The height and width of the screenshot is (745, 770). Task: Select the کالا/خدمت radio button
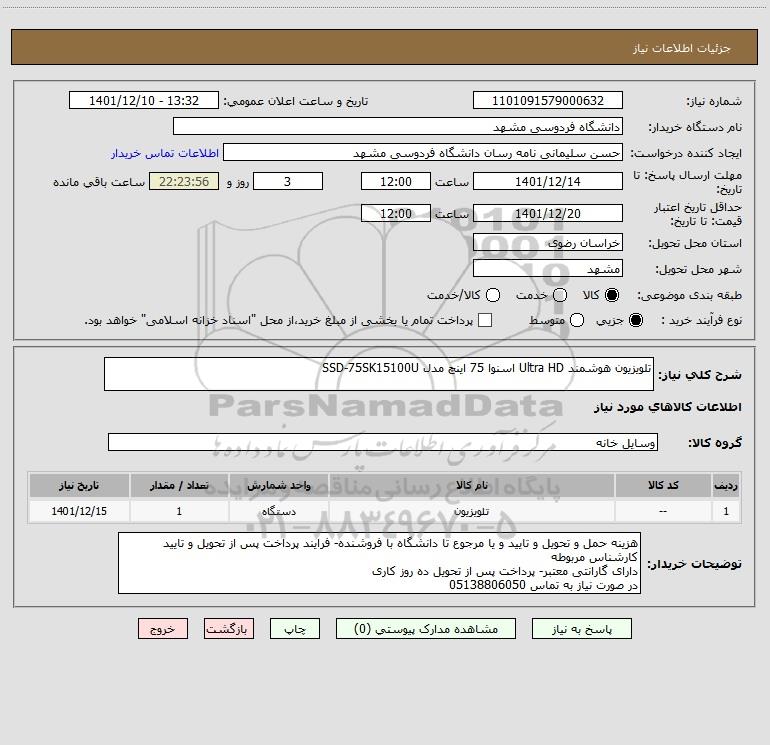click(x=493, y=295)
